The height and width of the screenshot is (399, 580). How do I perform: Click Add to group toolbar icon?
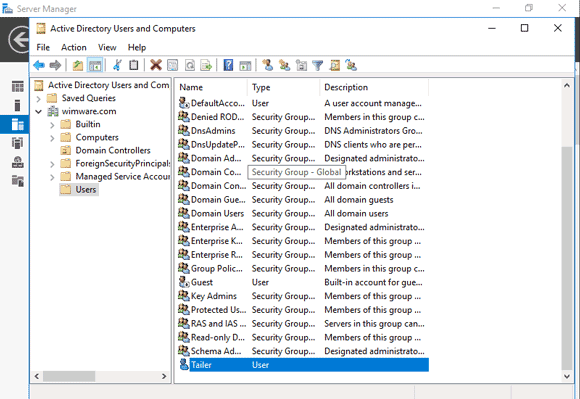point(351,65)
